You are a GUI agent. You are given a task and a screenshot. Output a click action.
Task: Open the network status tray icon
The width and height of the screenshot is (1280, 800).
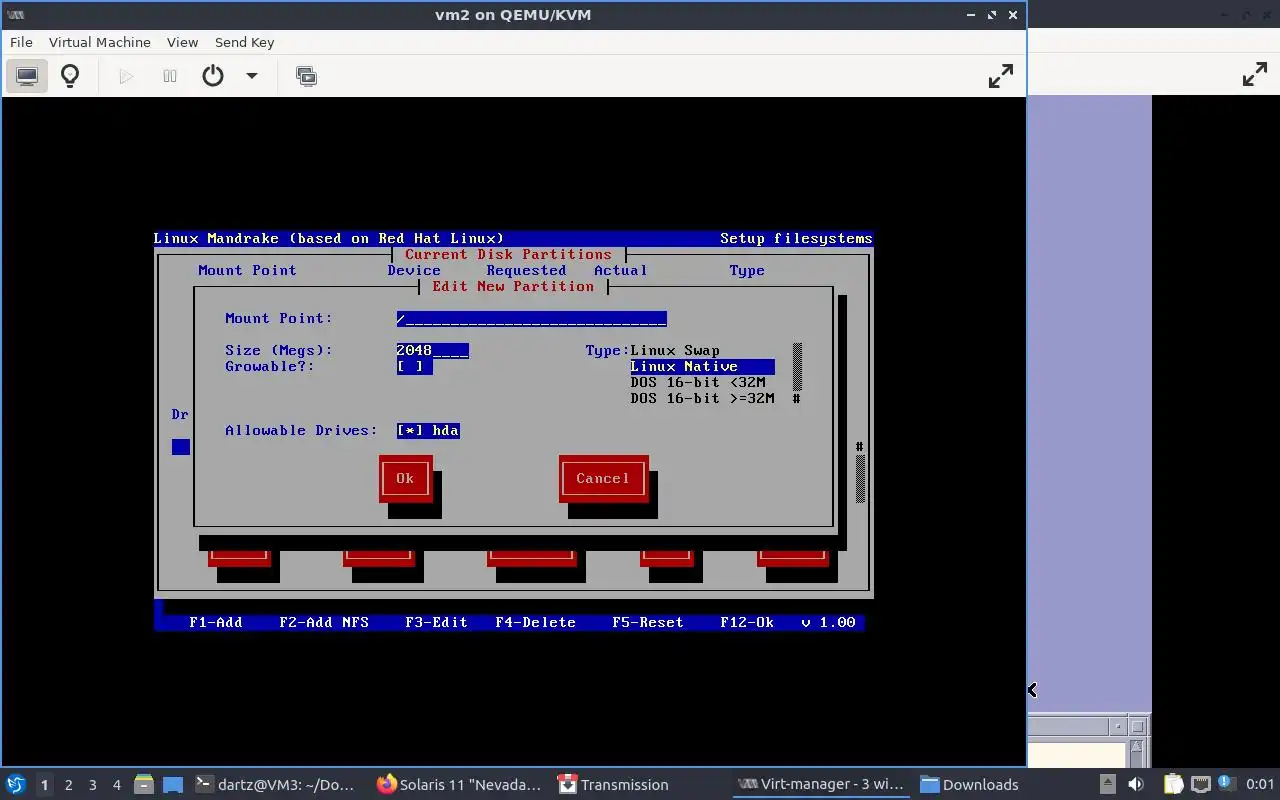[1200, 784]
